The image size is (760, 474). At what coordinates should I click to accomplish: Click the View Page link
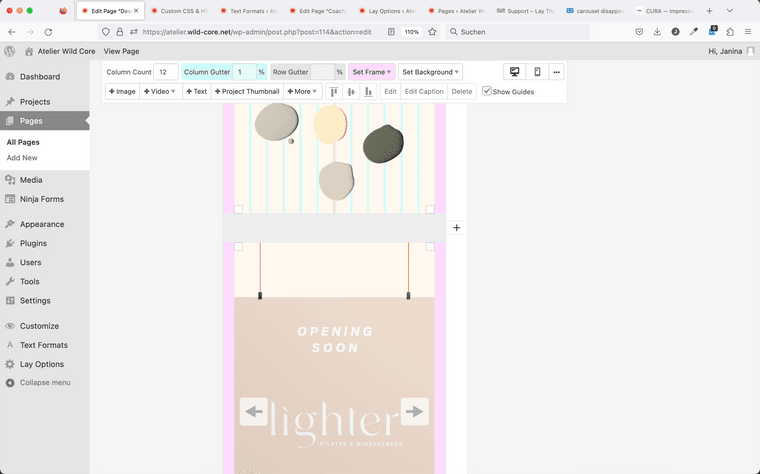121,50
